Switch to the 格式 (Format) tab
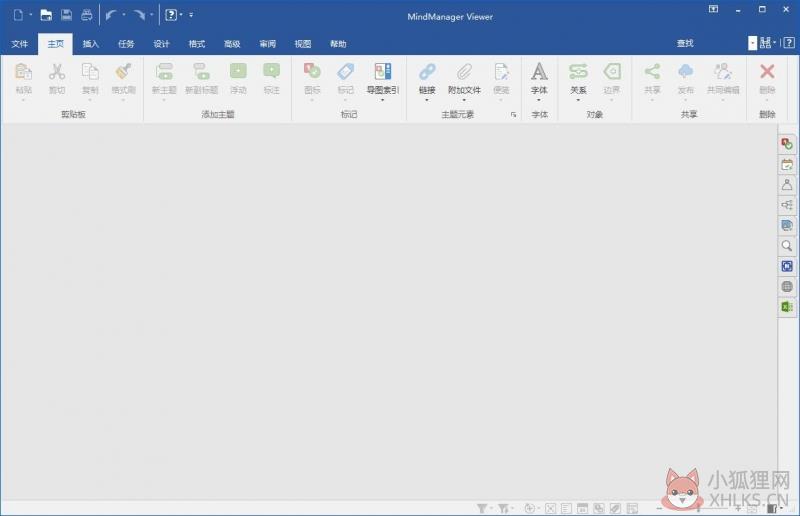 pyautogui.click(x=196, y=44)
